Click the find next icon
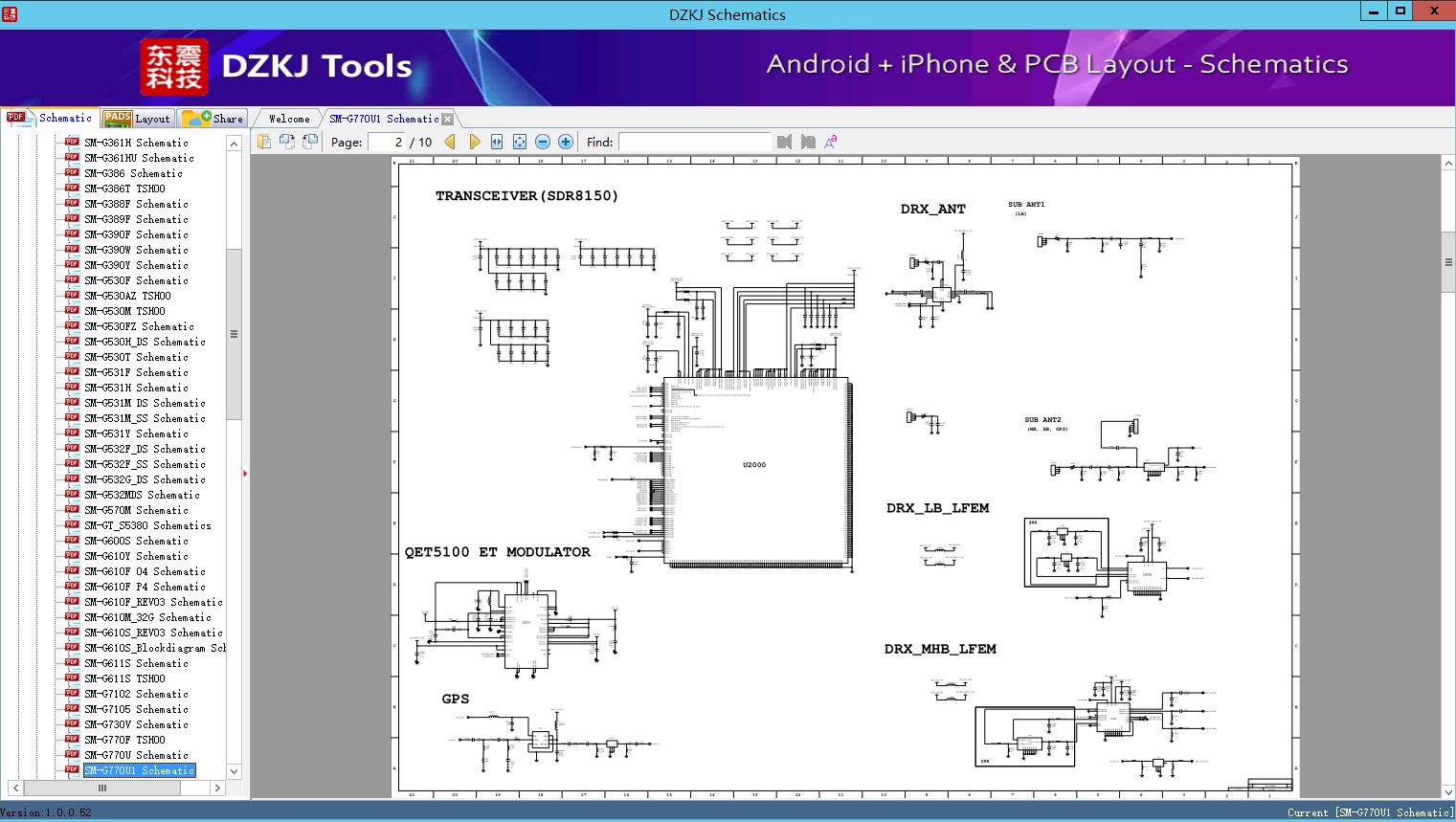 point(808,142)
